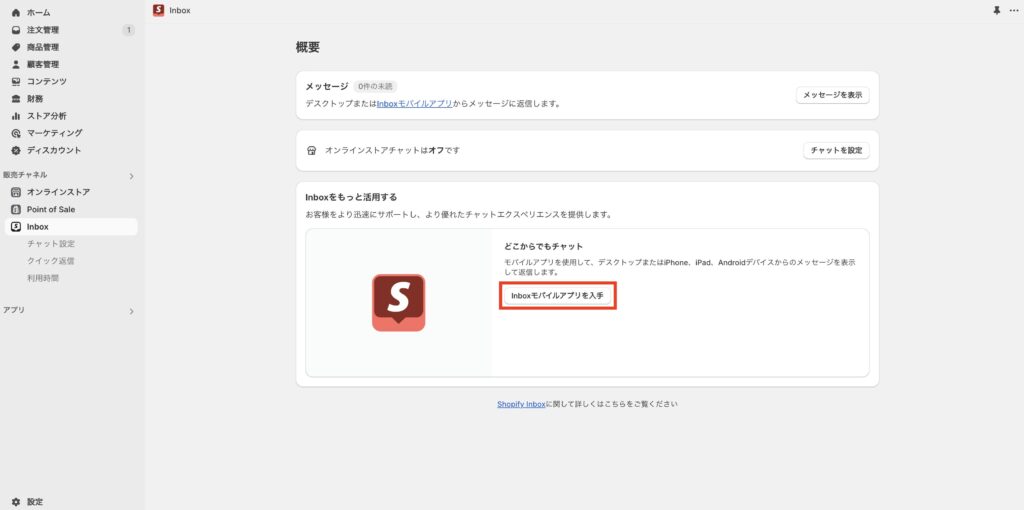Open チャット設定 submenu item

pyautogui.click(x=51, y=244)
